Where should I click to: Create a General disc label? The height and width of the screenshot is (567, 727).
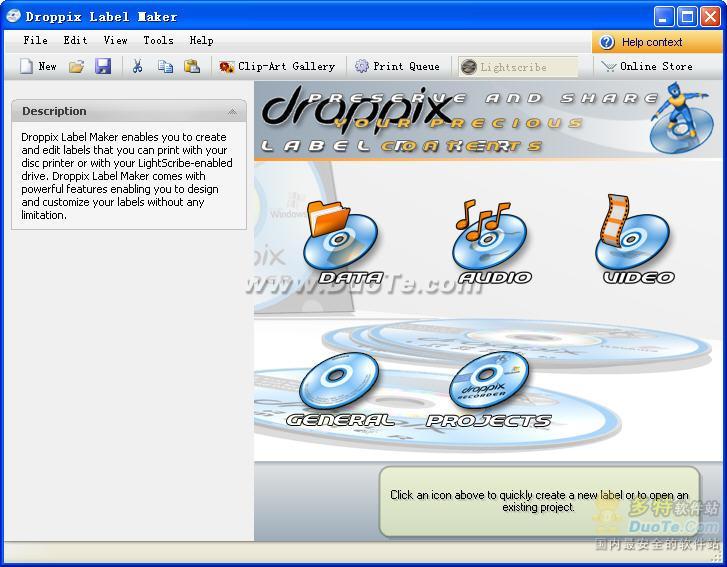340,389
